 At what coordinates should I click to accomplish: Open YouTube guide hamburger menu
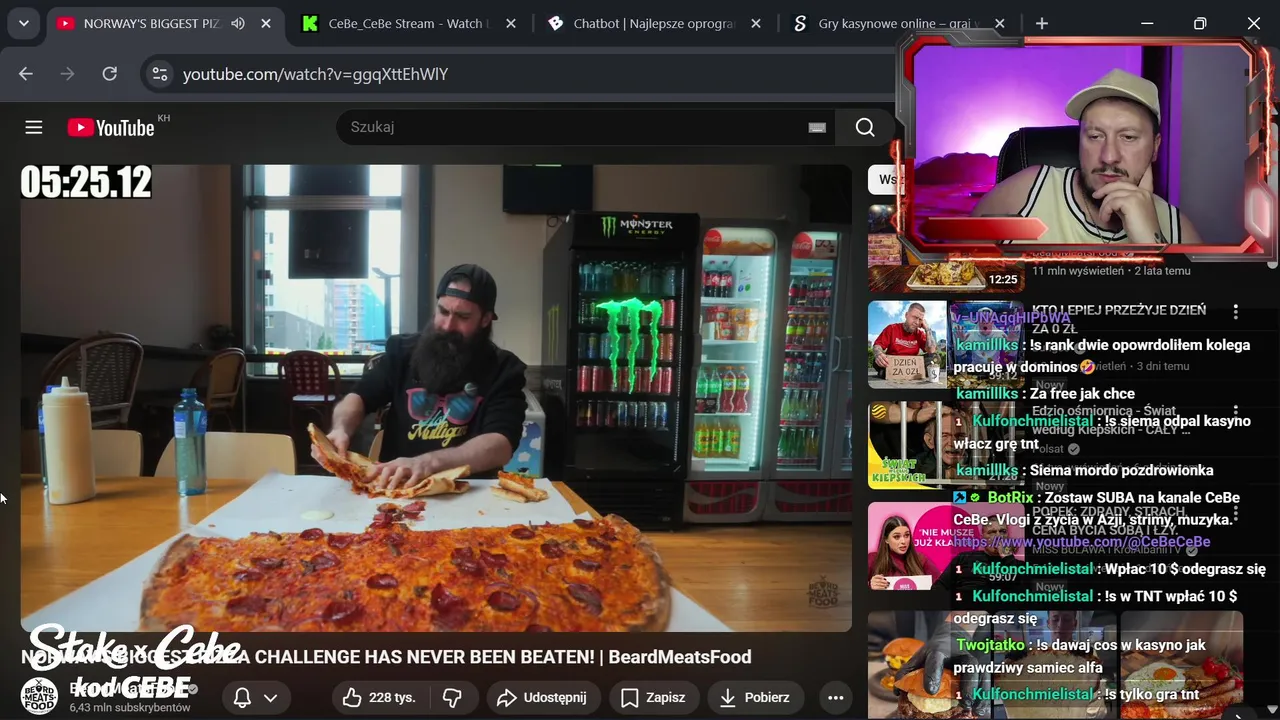click(x=34, y=127)
